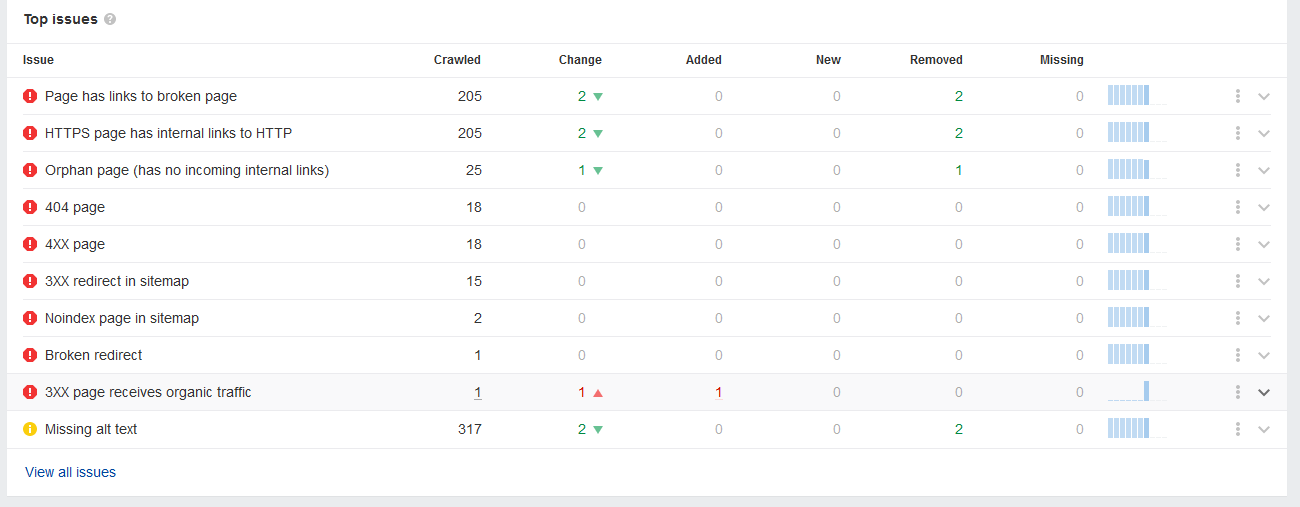This screenshot has width=1300, height=507.
Task: Click history bar chart for 3XX page receives organic traffic
Action: [1137, 392]
